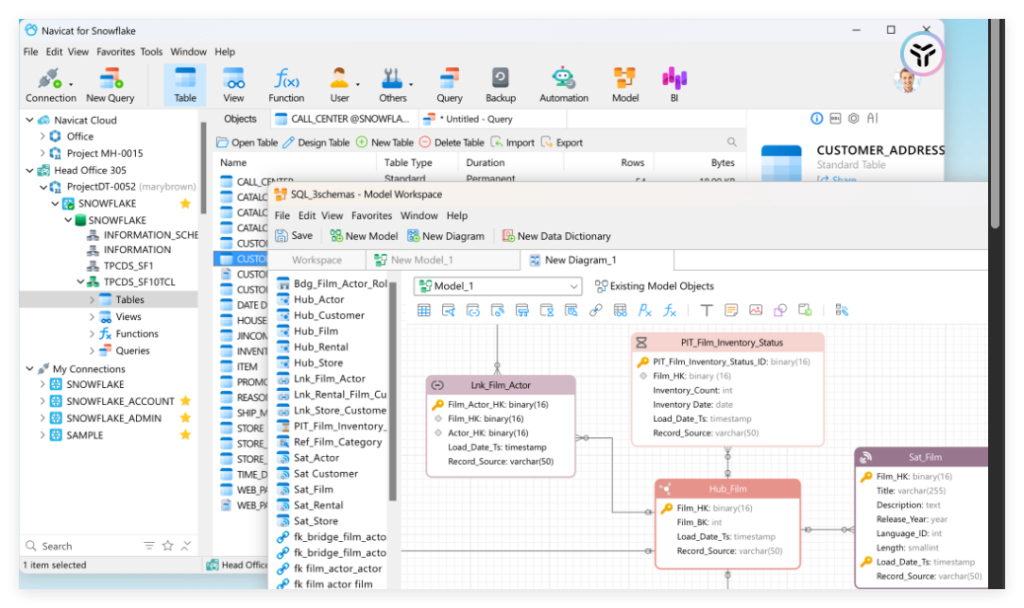Screen dimensions: 1024x608
Task: Open the User toolbar icon
Action: [x=339, y=86]
